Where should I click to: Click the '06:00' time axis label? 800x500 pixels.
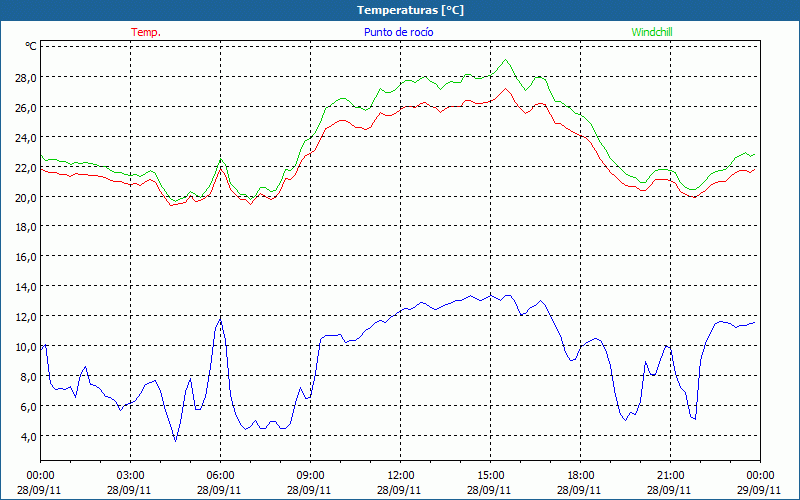220,476
